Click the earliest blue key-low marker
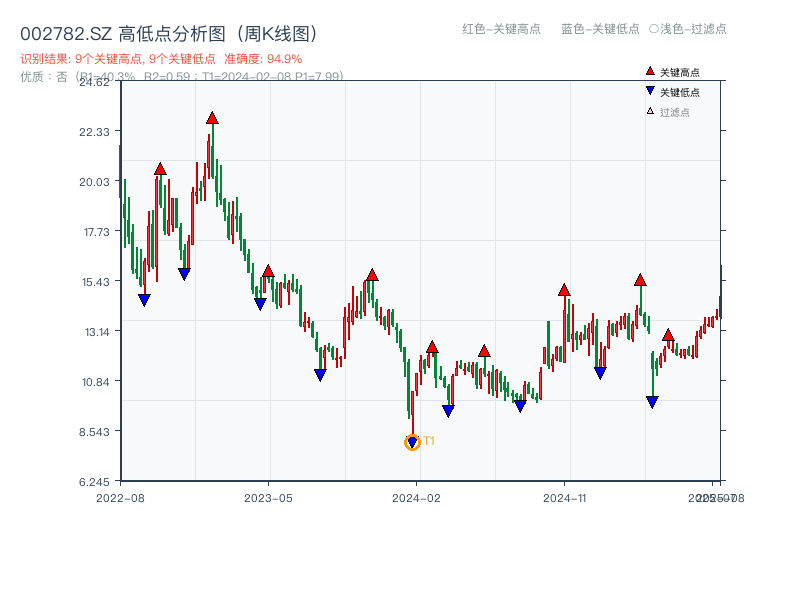The image size is (800, 600). 144,300
